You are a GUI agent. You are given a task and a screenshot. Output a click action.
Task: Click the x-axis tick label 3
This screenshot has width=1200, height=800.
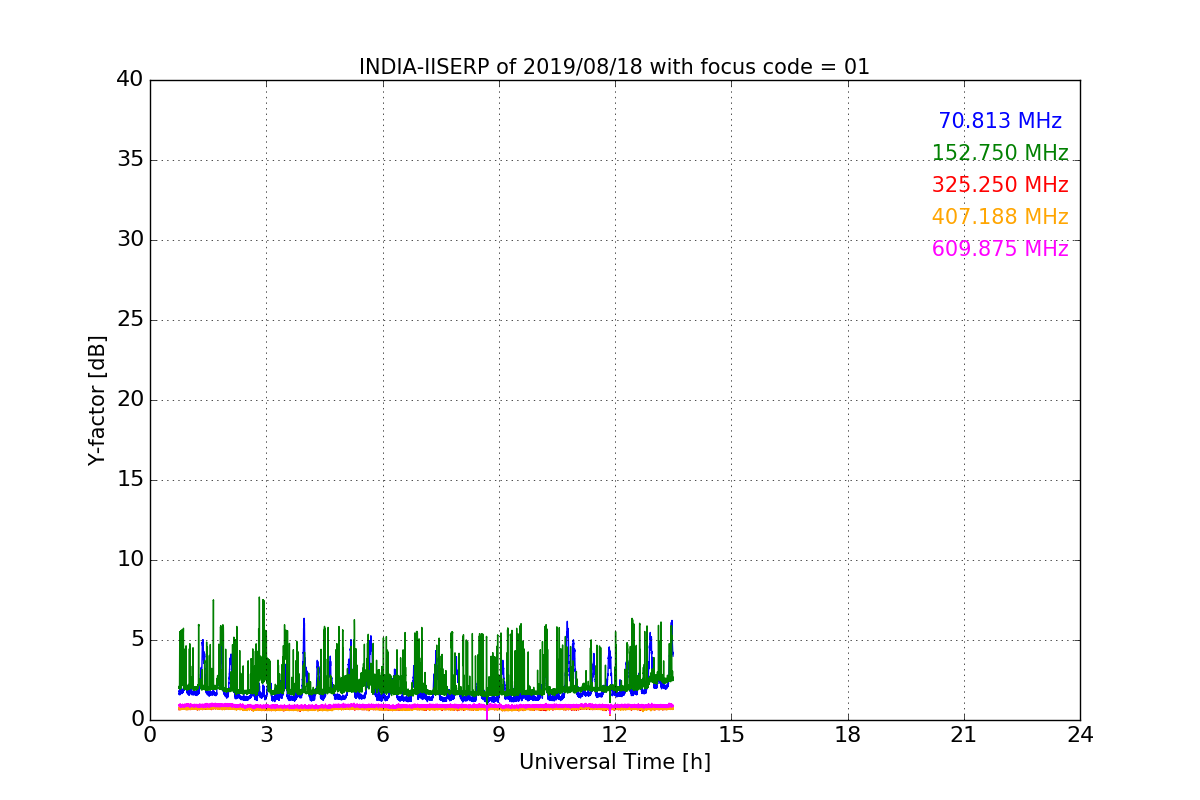(266, 734)
